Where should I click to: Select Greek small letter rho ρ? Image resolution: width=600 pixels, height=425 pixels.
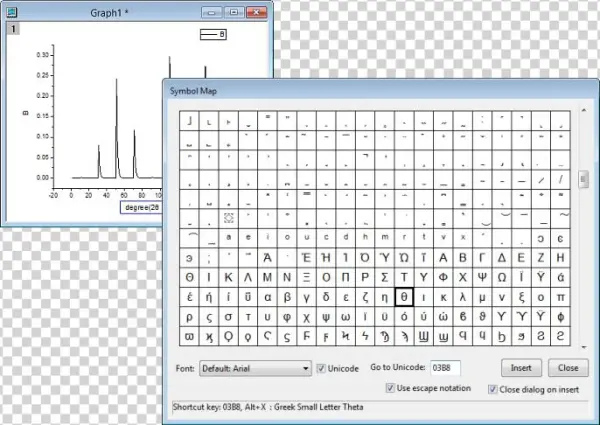click(189, 317)
